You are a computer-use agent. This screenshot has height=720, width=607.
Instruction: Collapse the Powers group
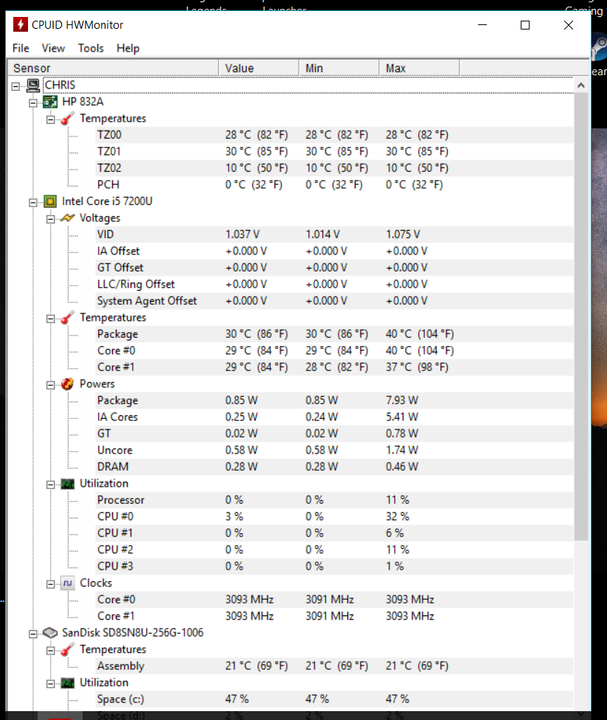coord(51,384)
